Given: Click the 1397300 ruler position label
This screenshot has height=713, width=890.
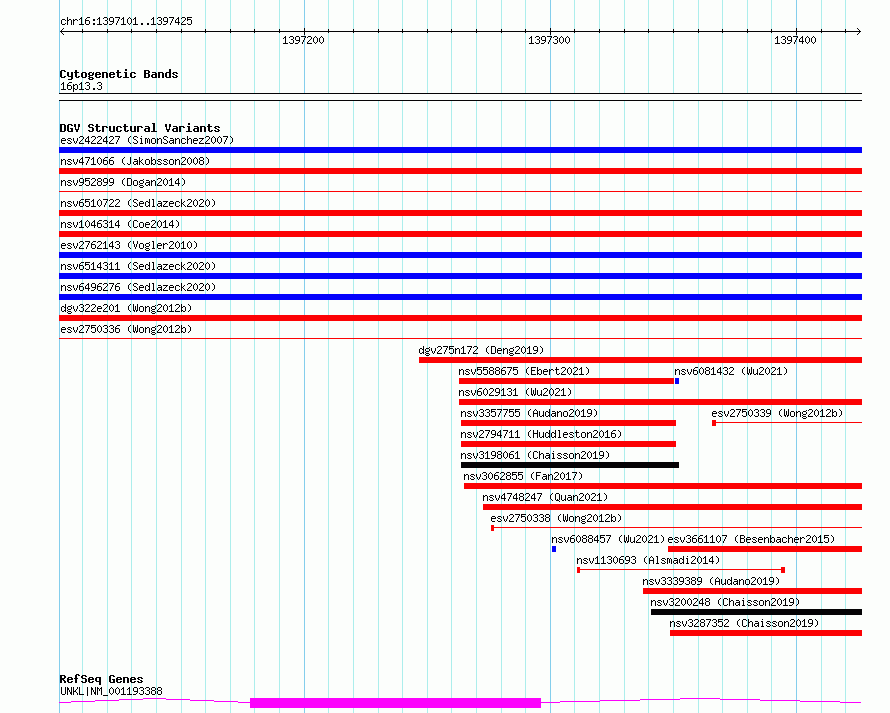Looking at the screenshot, I should pos(549,40).
